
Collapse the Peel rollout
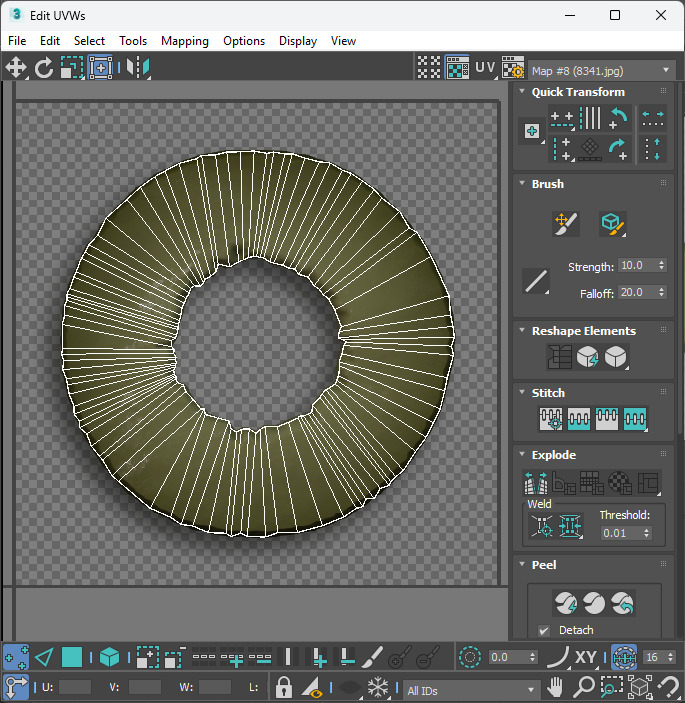(522, 564)
